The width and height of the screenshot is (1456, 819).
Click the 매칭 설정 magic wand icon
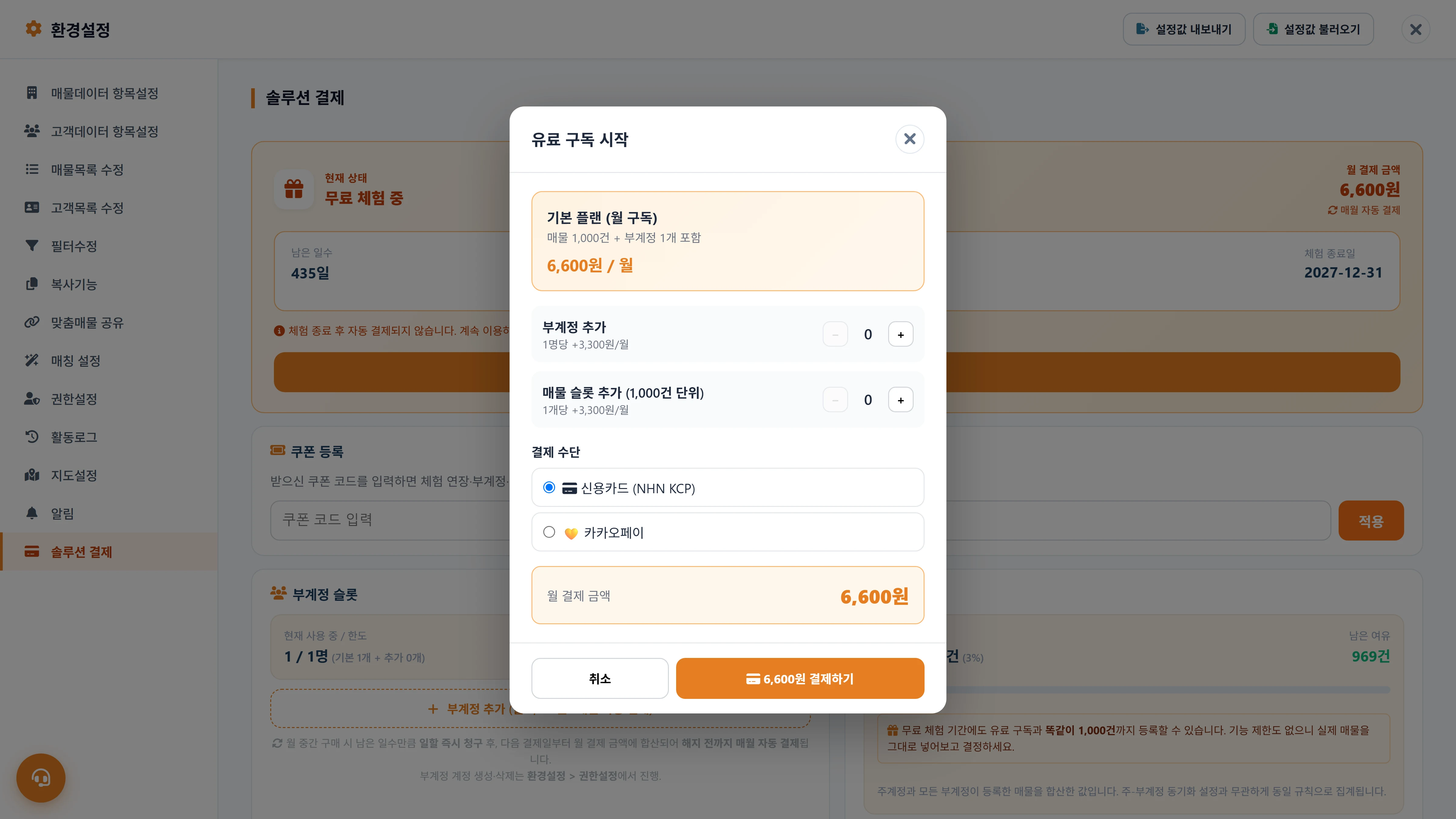tap(32, 360)
